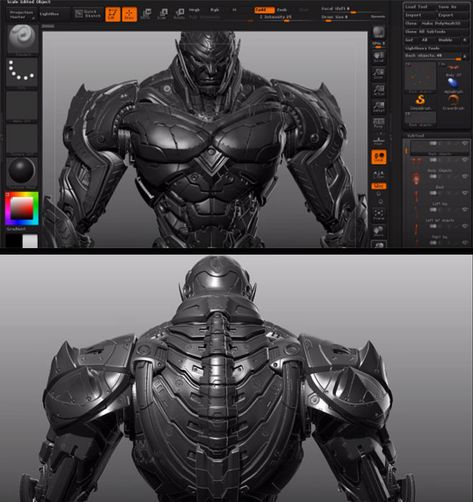Open the dotted Stroke type picker

[x=22, y=72]
